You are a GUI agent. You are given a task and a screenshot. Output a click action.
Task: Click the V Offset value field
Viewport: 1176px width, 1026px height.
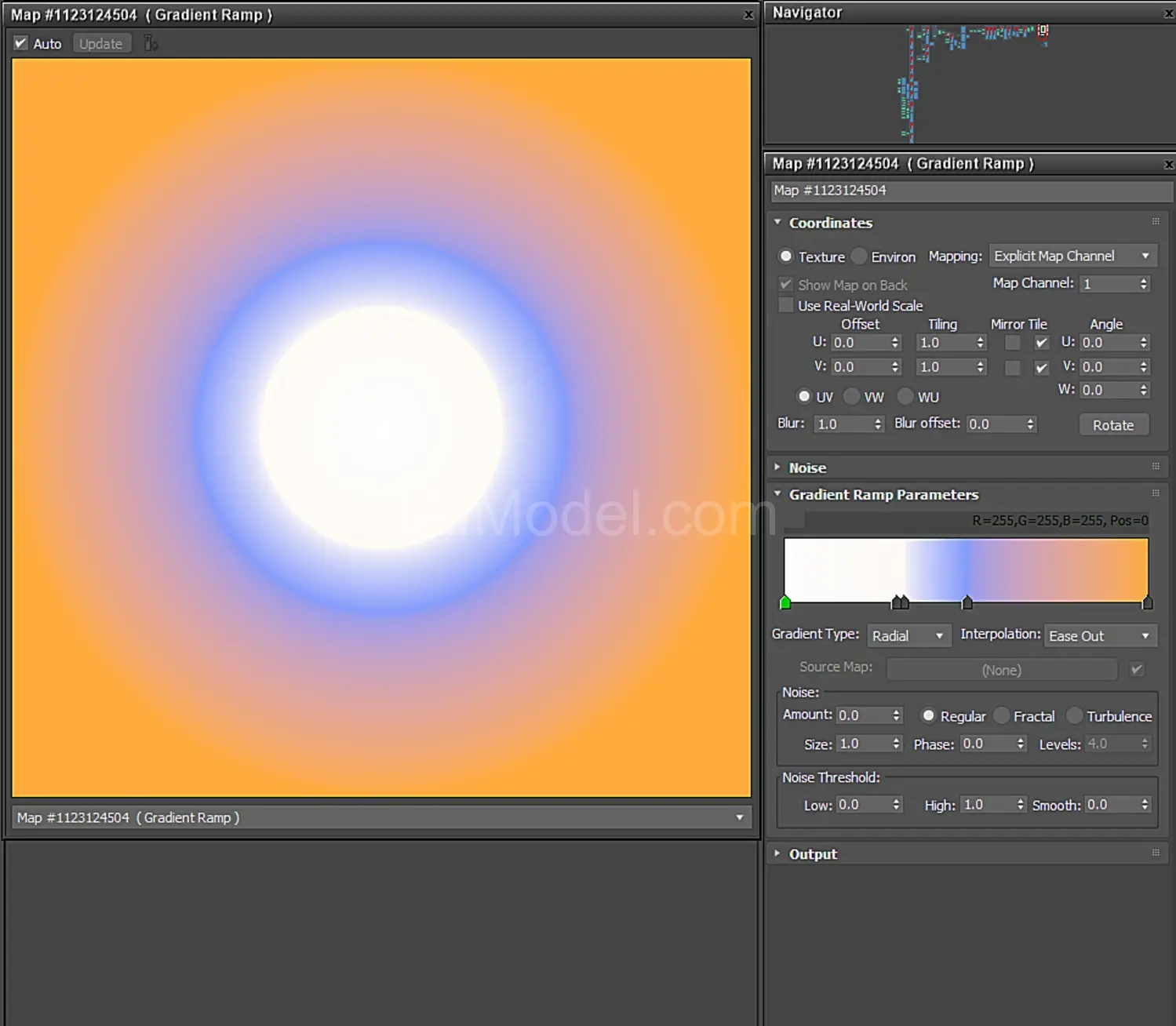tap(860, 367)
